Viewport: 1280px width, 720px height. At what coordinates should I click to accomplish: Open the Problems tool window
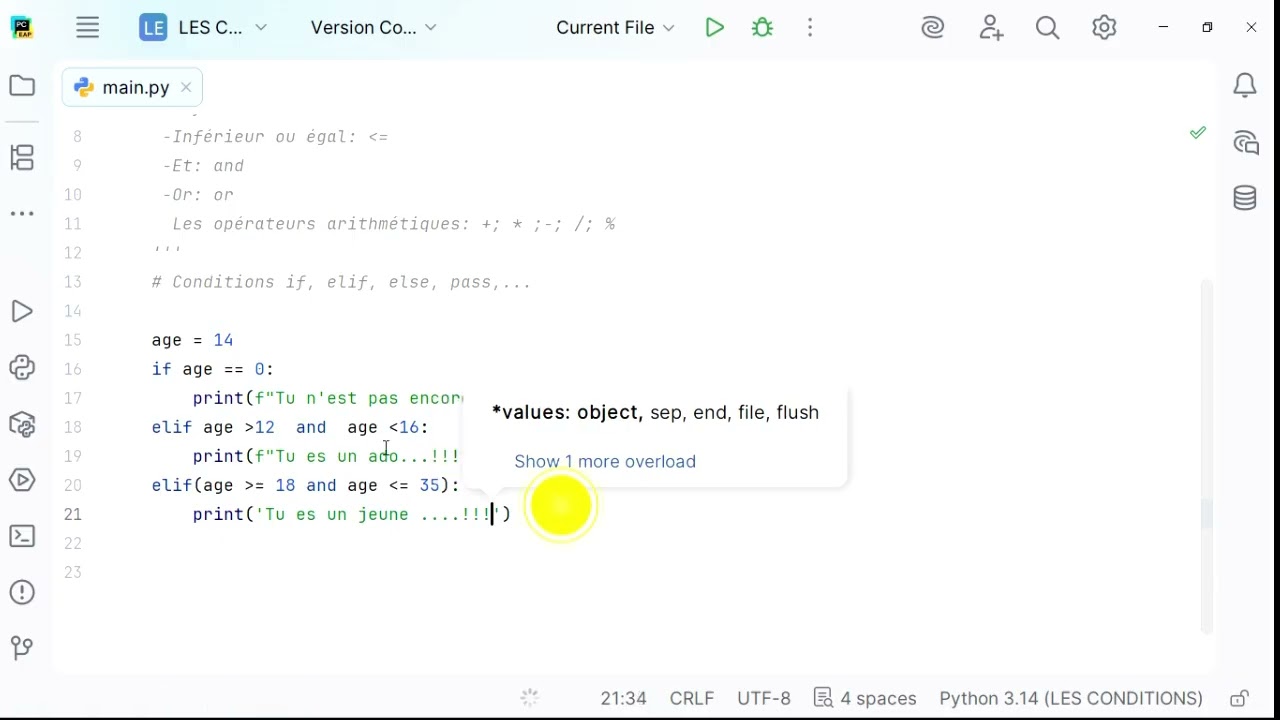22,592
